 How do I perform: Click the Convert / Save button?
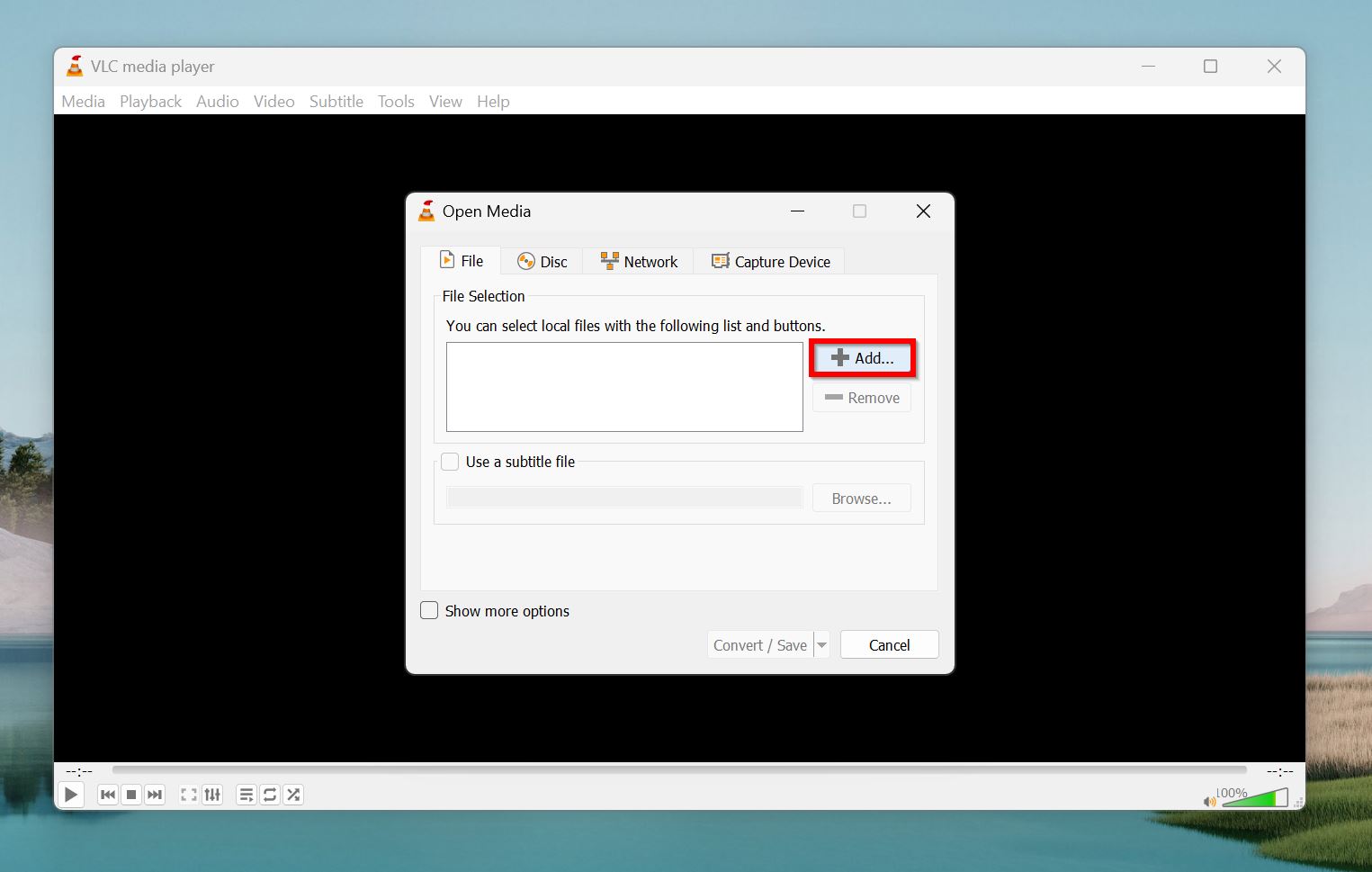pos(760,645)
